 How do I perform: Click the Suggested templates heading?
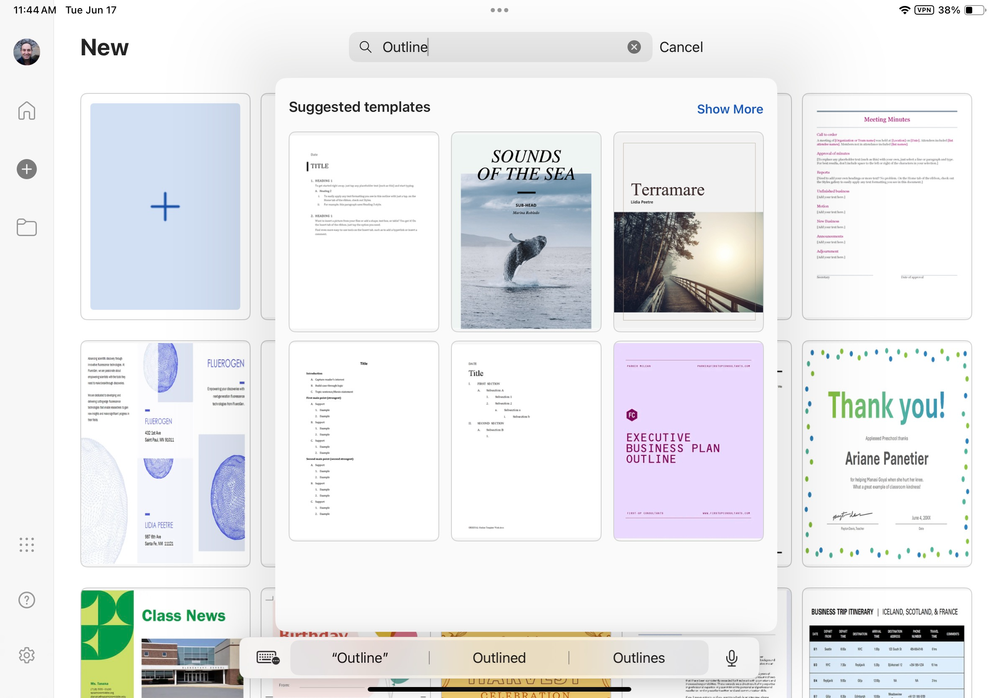(359, 107)
